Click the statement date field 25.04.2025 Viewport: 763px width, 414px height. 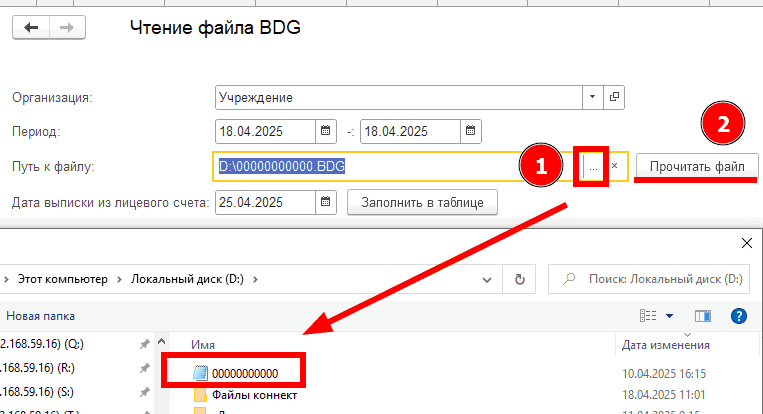coord(265,202)
